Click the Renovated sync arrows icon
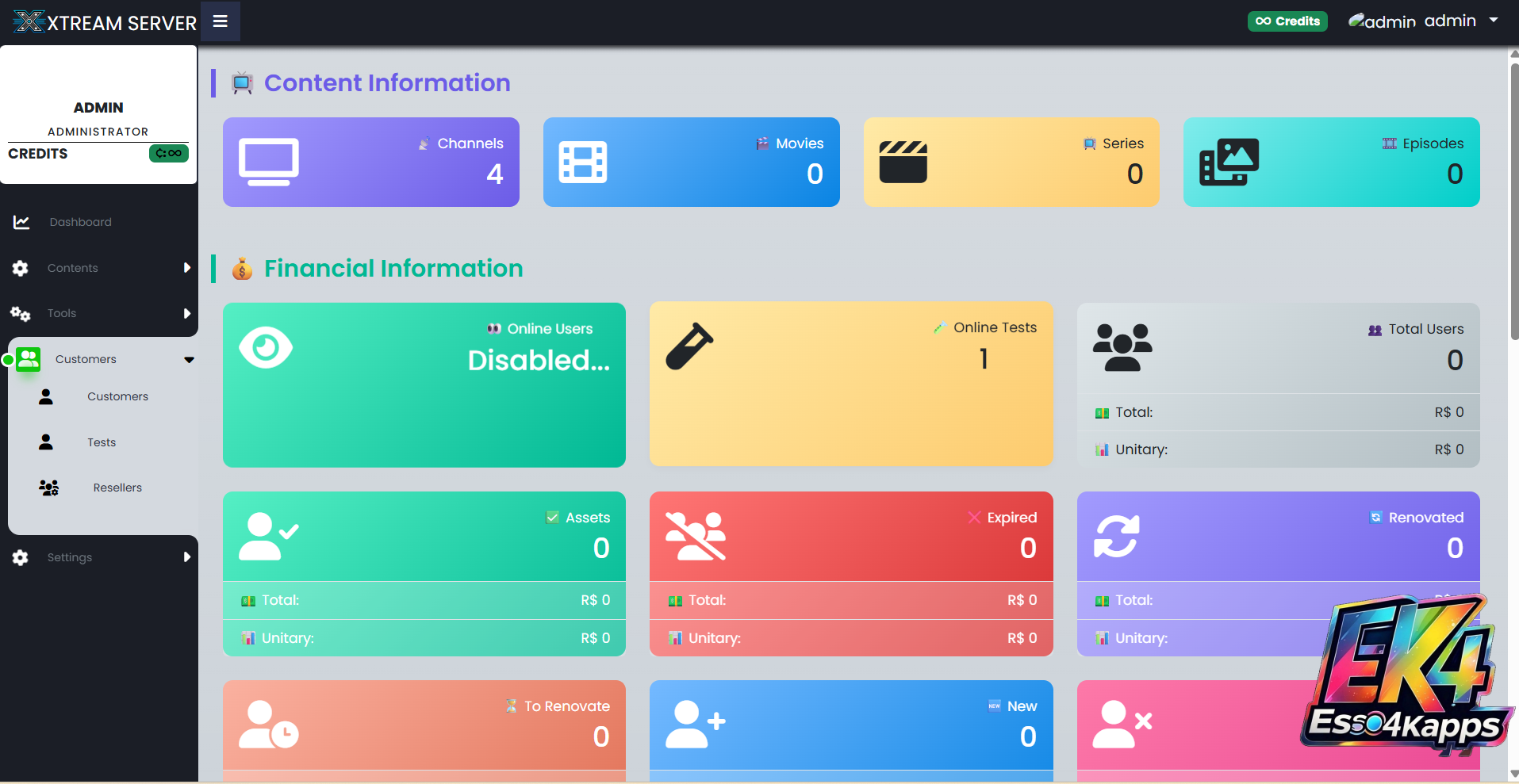Screen dimensions: 1519x784 pos(1116,537)
